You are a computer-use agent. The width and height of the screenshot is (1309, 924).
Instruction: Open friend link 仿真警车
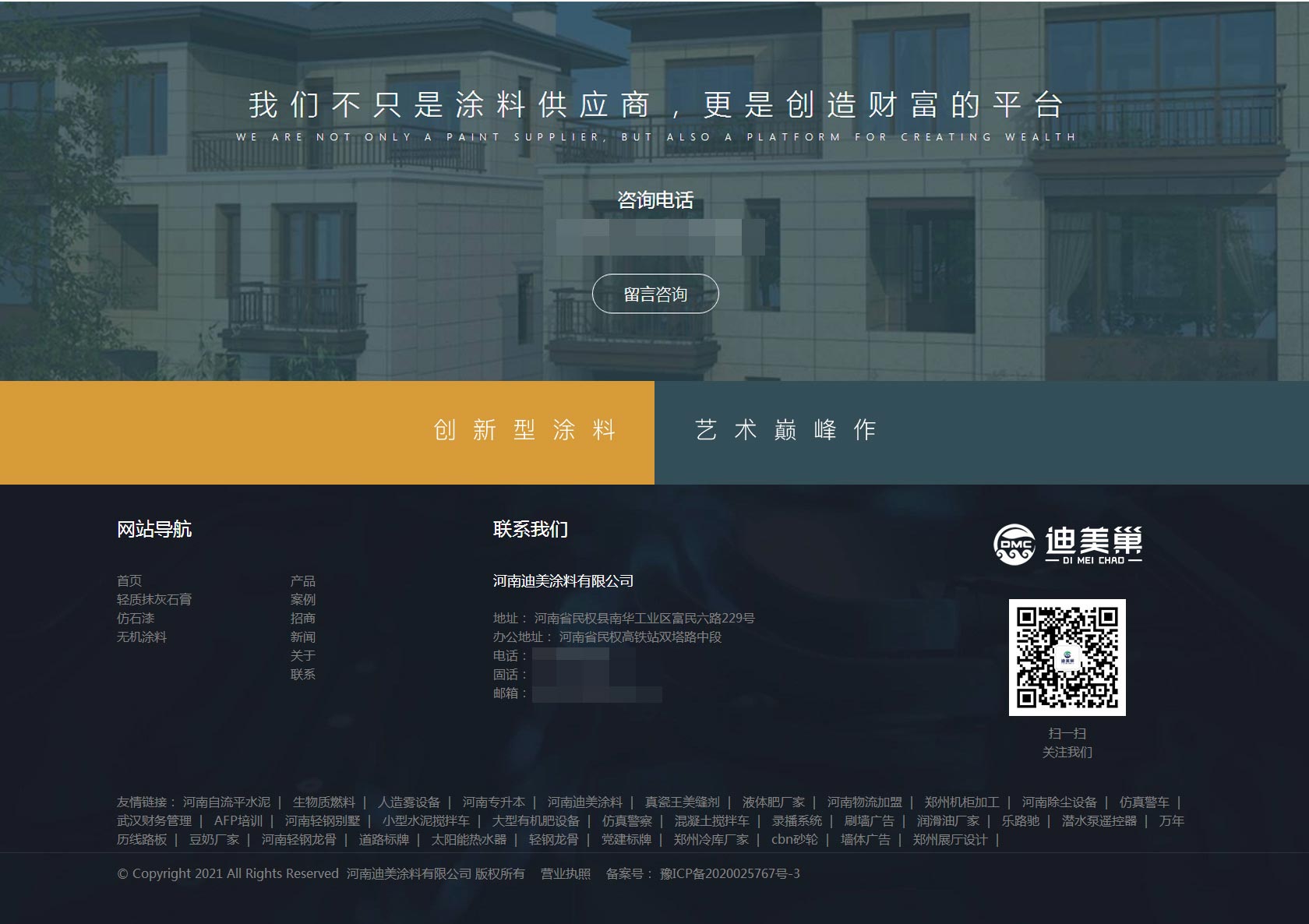1145,802
